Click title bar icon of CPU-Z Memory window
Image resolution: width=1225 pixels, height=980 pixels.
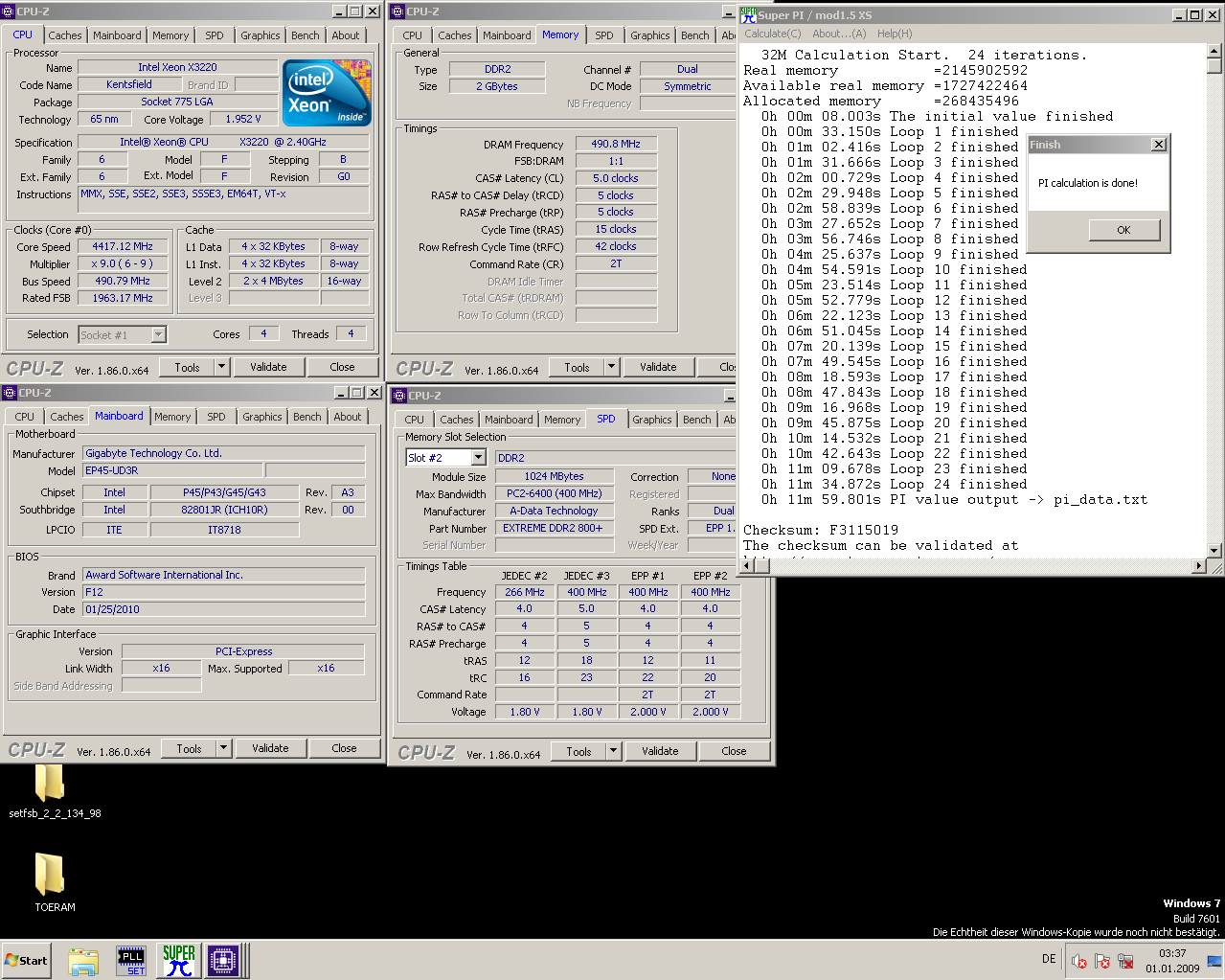coord(397,11)
